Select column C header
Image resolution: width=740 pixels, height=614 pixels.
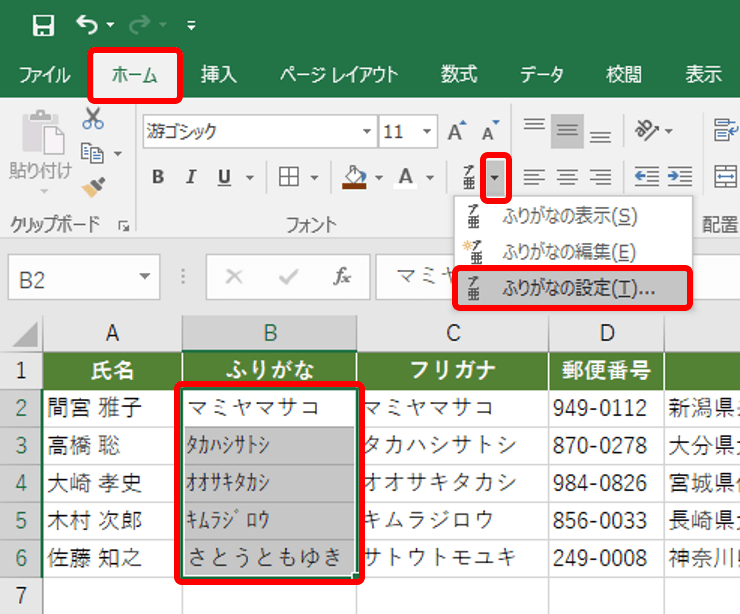453,333
